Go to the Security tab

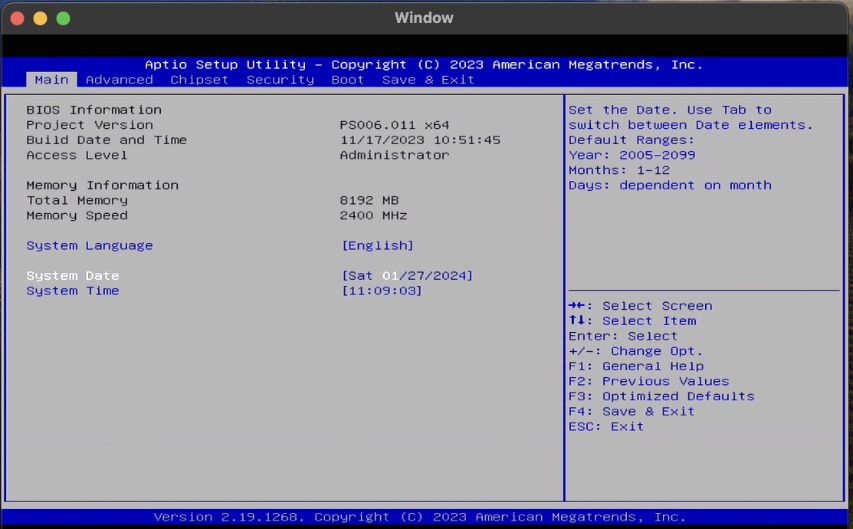click(280, 80)
